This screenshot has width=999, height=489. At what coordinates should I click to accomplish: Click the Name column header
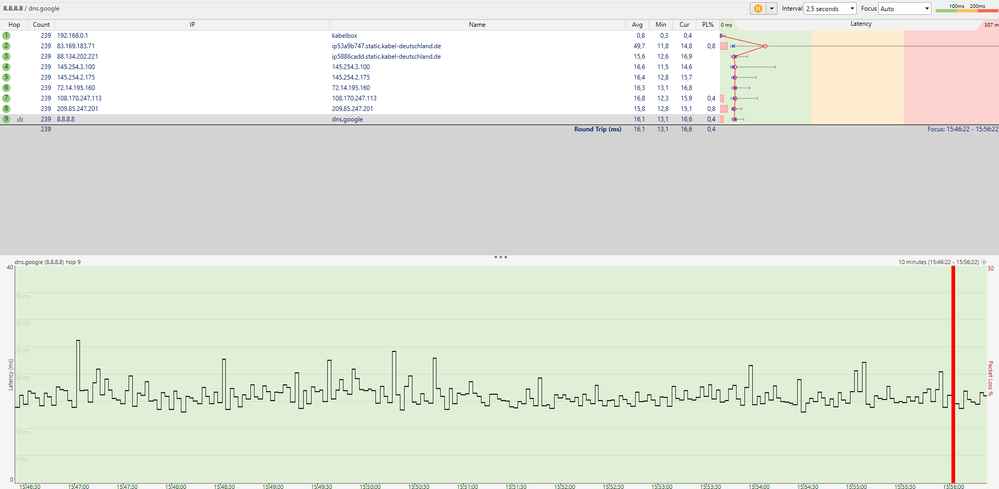476,23
